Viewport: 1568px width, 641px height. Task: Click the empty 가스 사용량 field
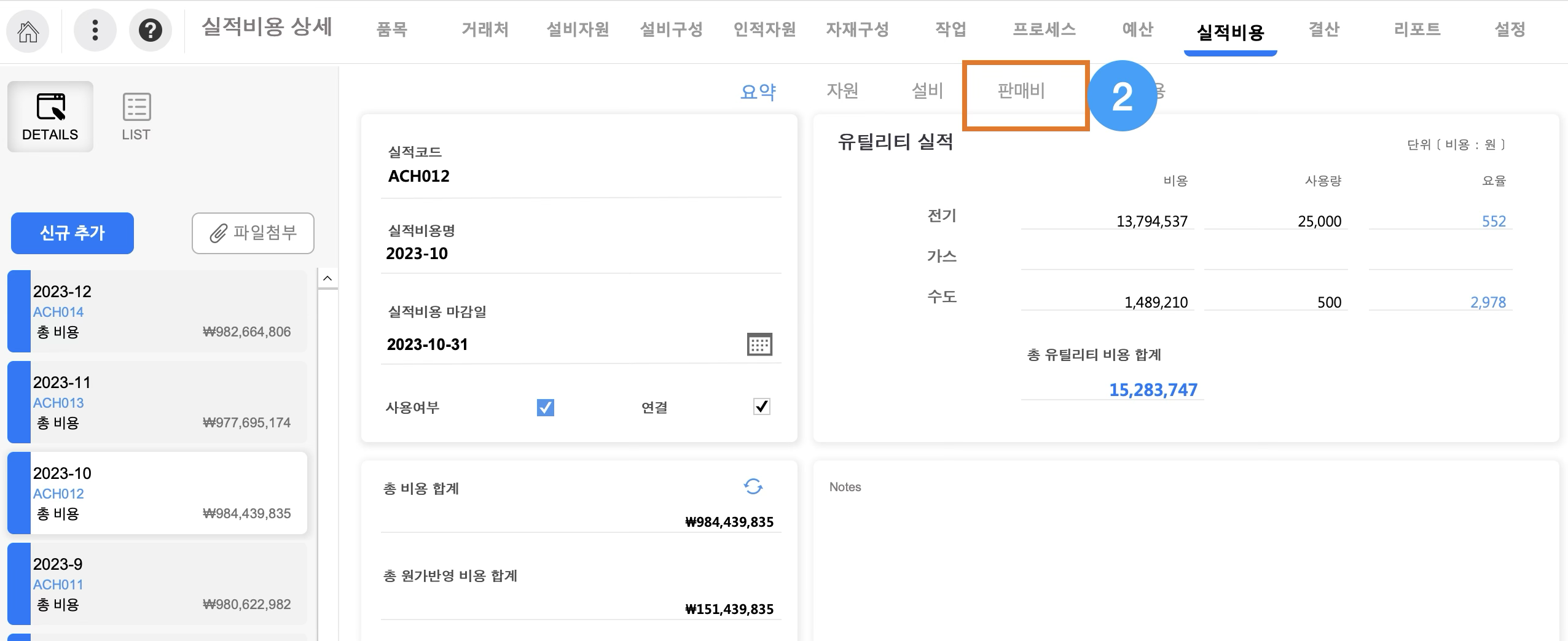point(1276,260)
